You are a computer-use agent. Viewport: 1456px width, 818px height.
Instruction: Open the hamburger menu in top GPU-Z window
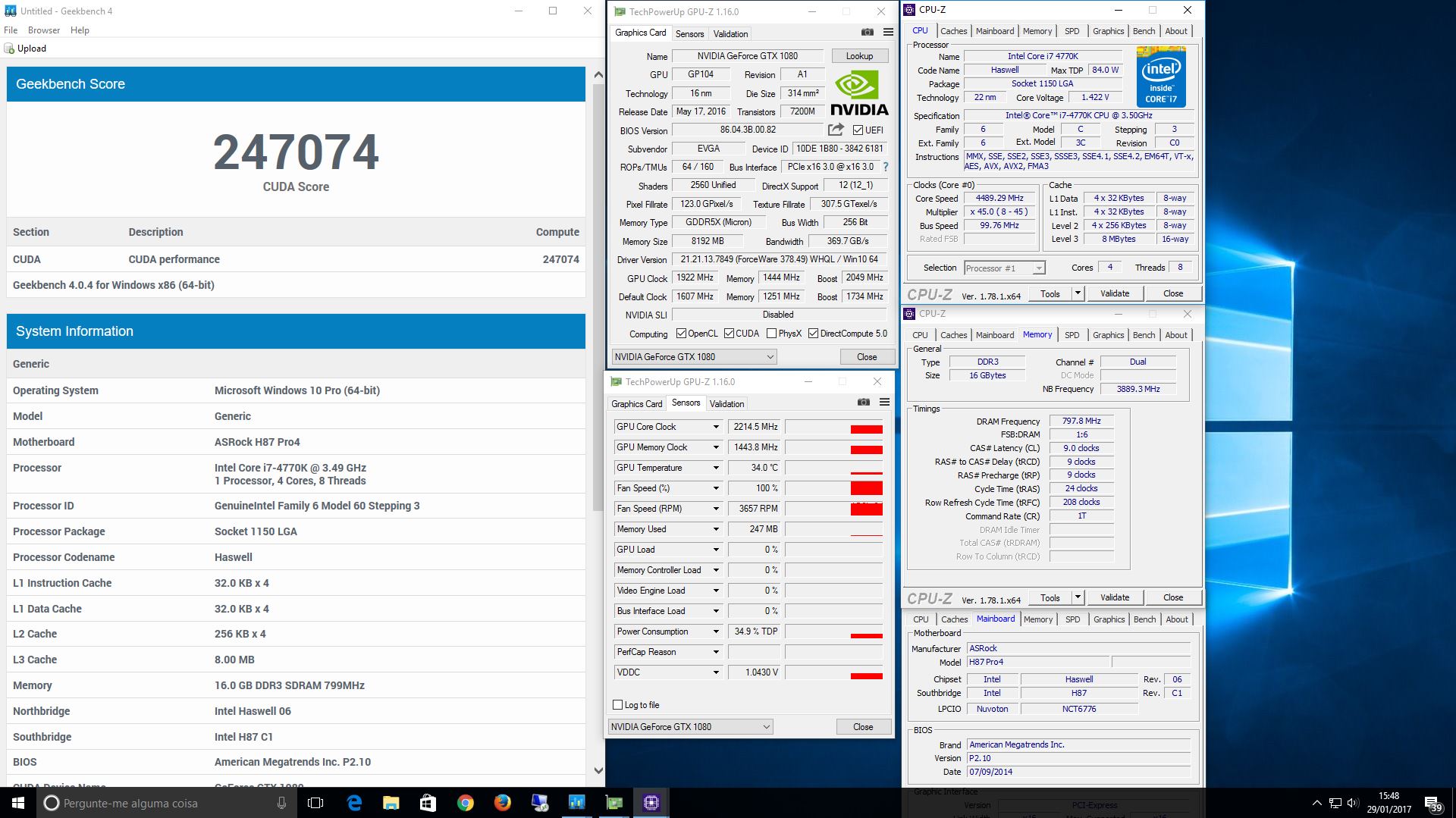point(888,33)
